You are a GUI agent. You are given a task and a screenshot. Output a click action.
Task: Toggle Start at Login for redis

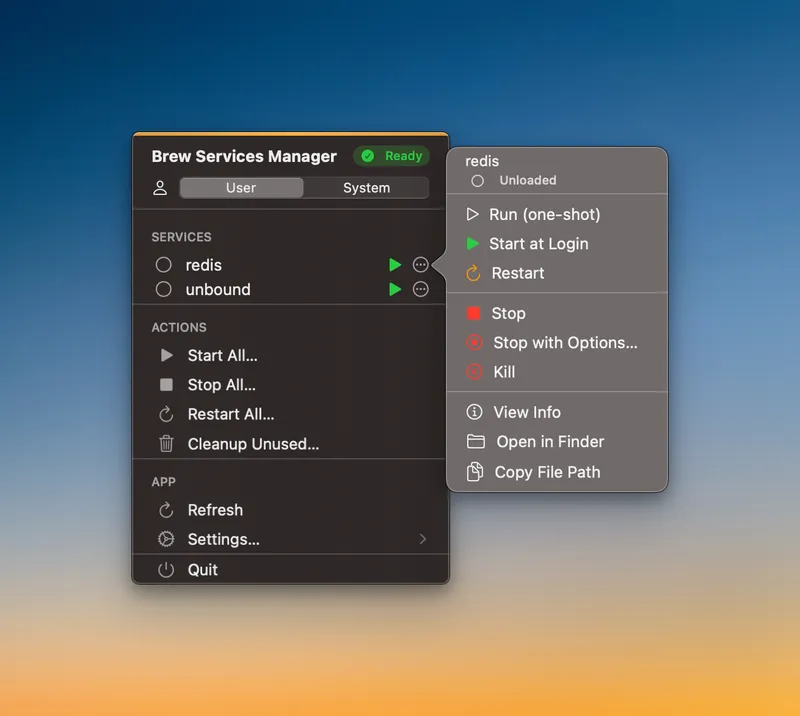540,243
